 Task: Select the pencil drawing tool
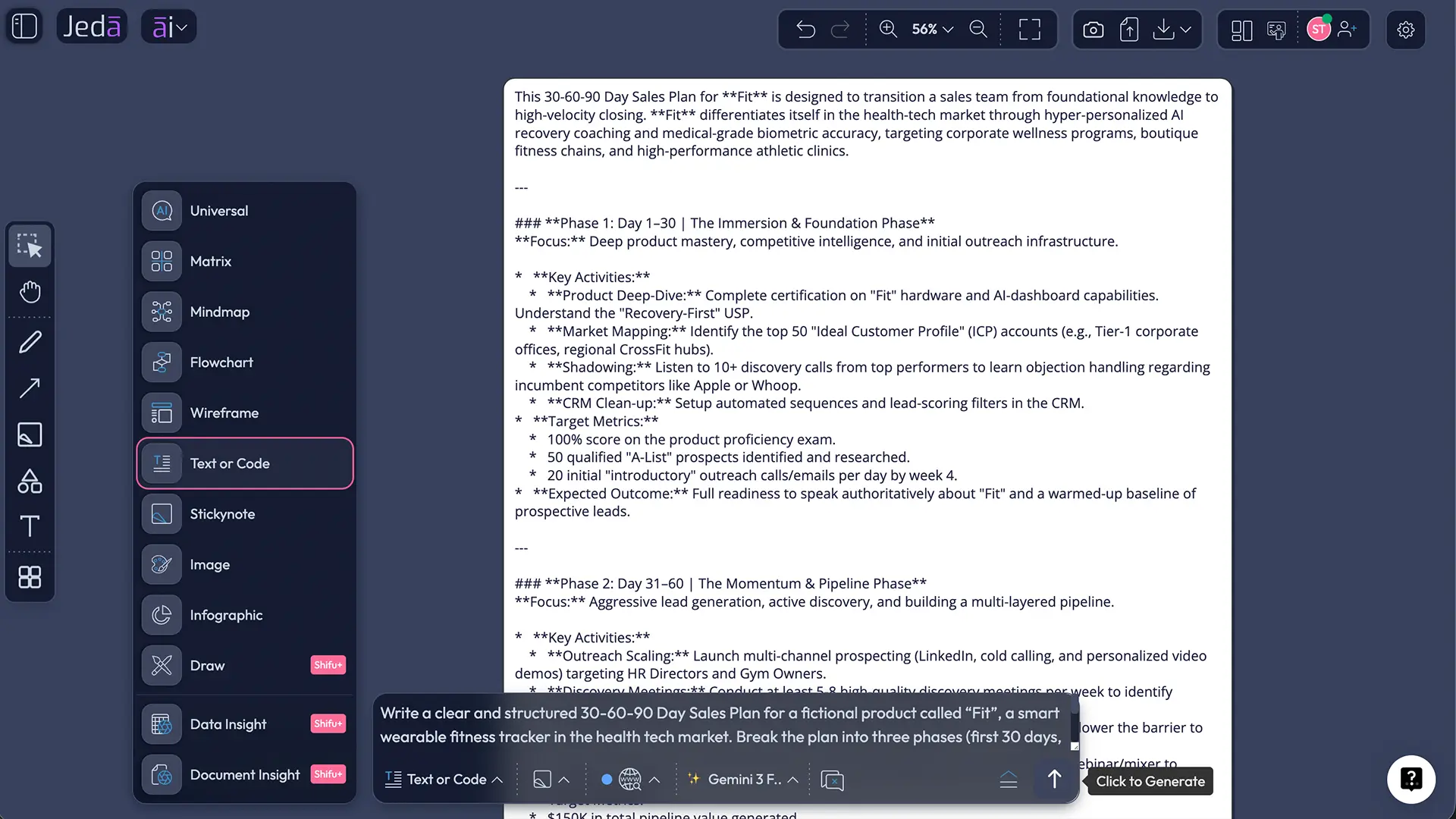coord(30,342)
